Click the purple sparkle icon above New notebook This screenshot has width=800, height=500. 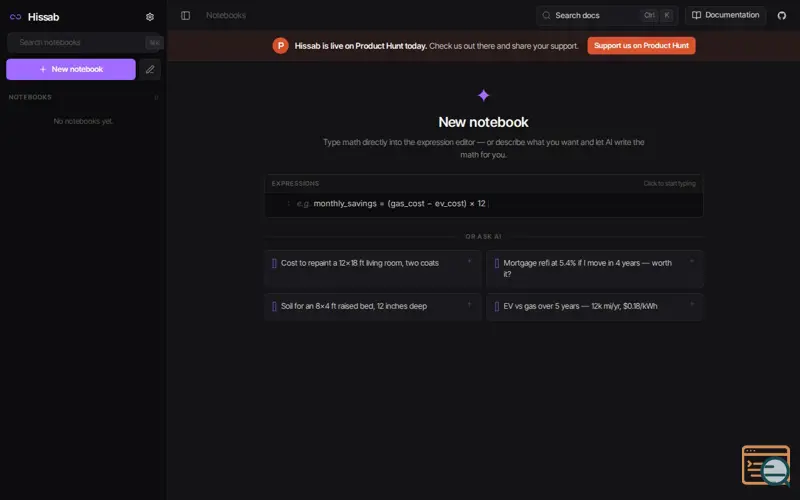483,95
